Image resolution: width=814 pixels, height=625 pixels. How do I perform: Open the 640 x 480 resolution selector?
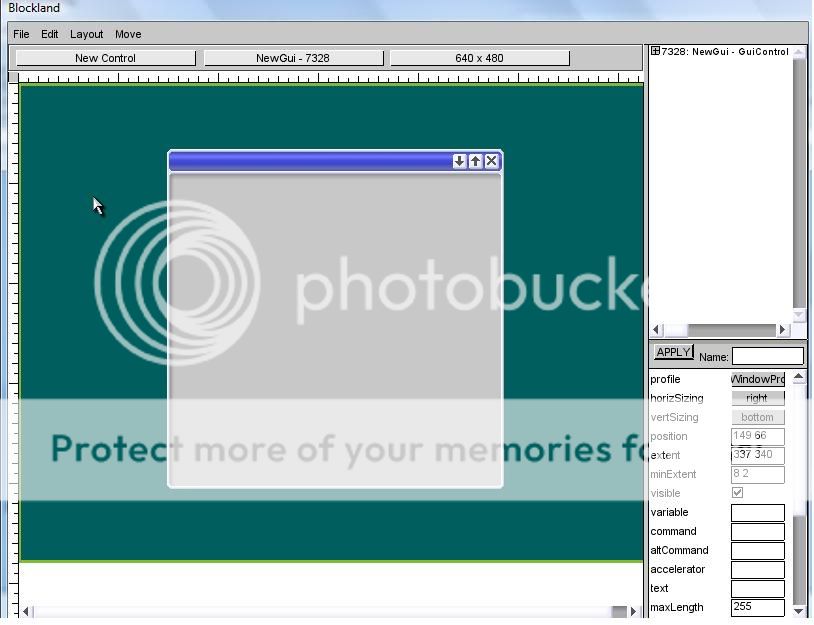(479, 58)
